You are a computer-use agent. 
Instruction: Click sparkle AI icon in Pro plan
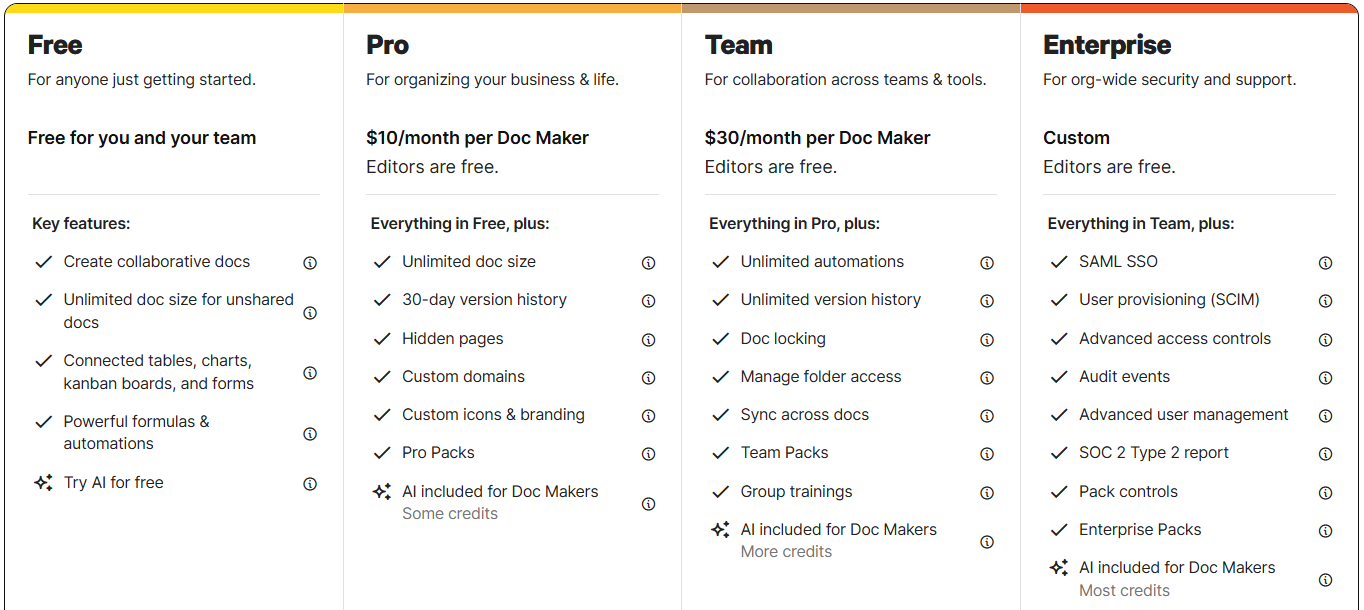(x=381, y=492)
